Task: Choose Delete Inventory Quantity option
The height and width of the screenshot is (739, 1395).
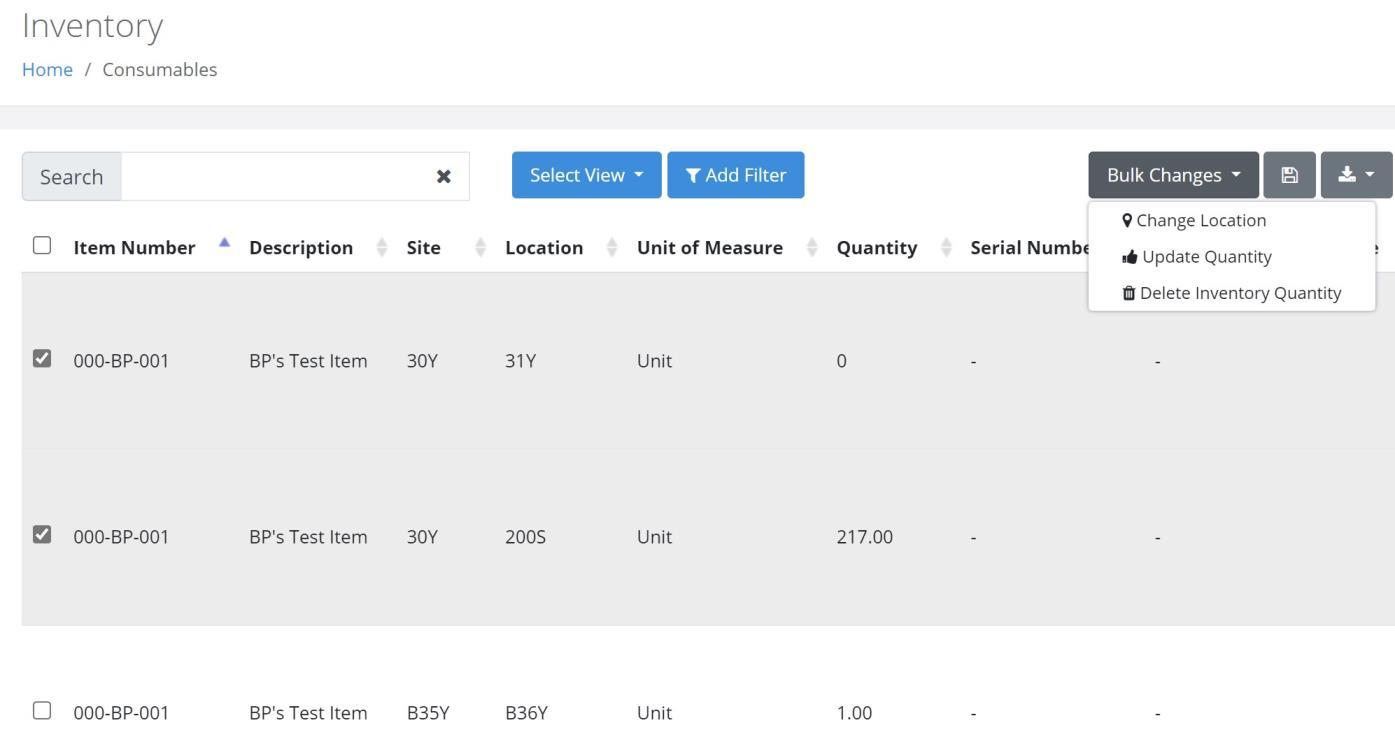Action: 1232,293
